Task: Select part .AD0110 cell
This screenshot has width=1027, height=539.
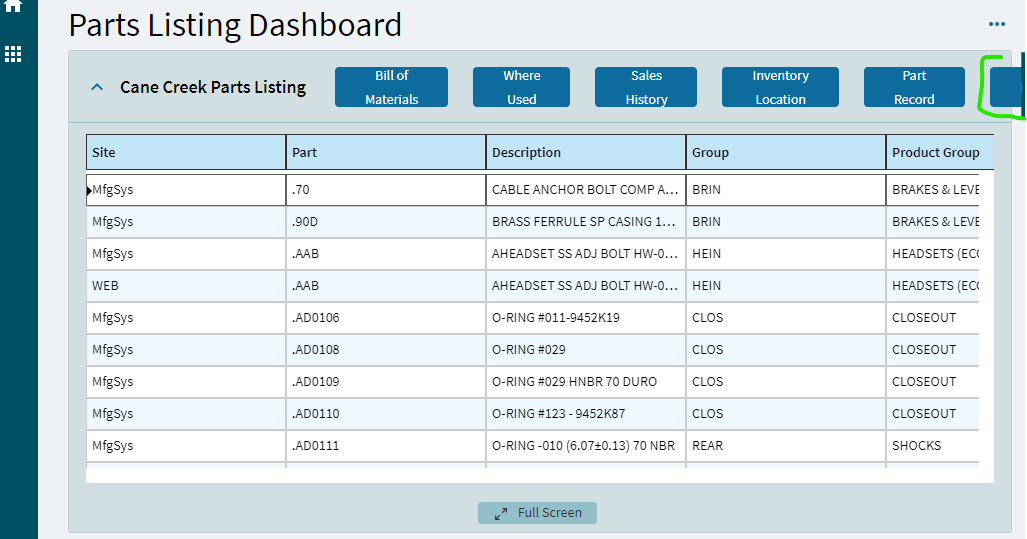Action: point(386,414)
